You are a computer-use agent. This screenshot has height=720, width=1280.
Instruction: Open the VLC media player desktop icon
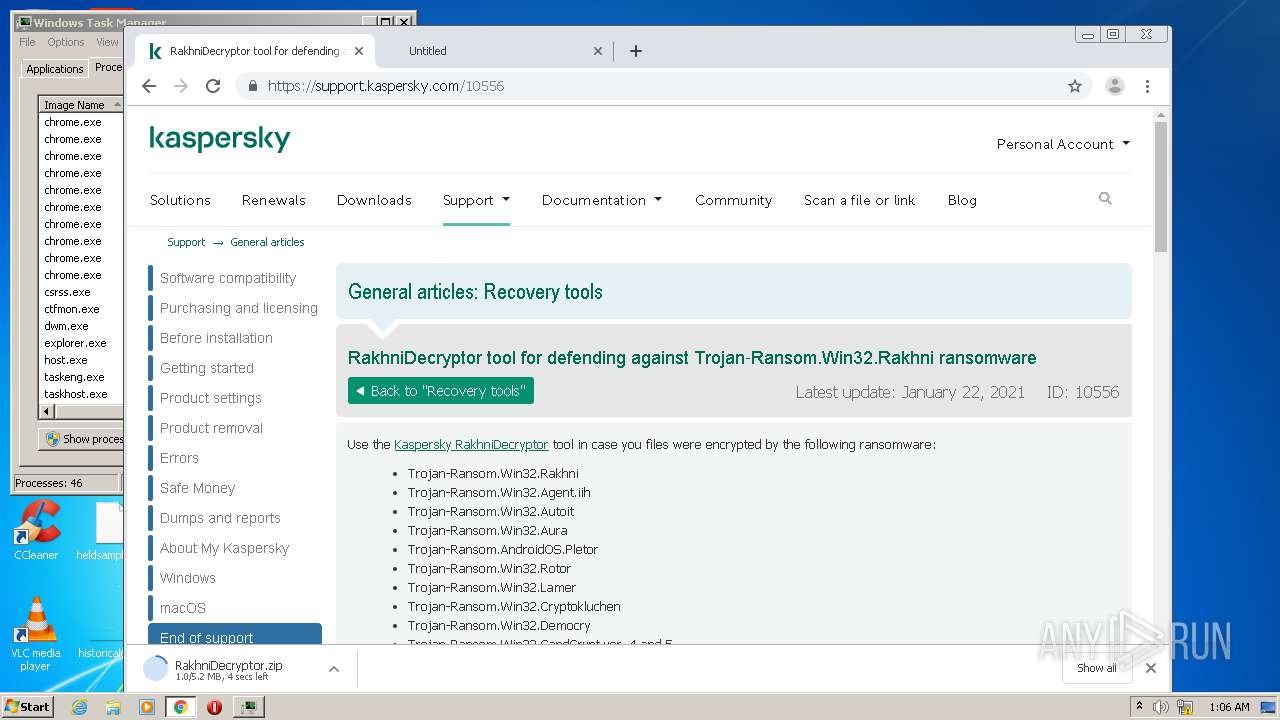click(x=36, y=634)
